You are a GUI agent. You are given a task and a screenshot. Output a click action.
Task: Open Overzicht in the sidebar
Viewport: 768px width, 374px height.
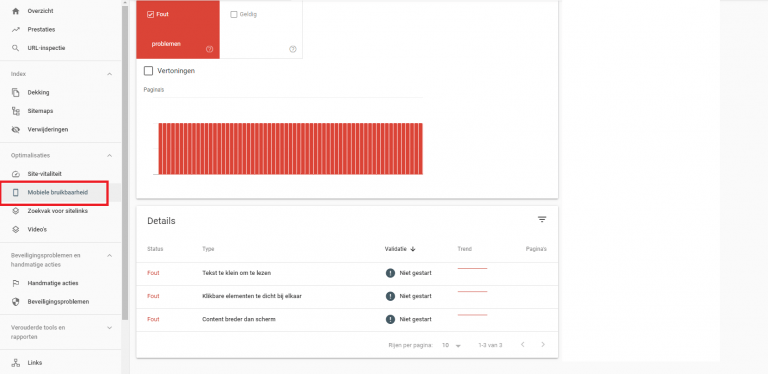41,11
